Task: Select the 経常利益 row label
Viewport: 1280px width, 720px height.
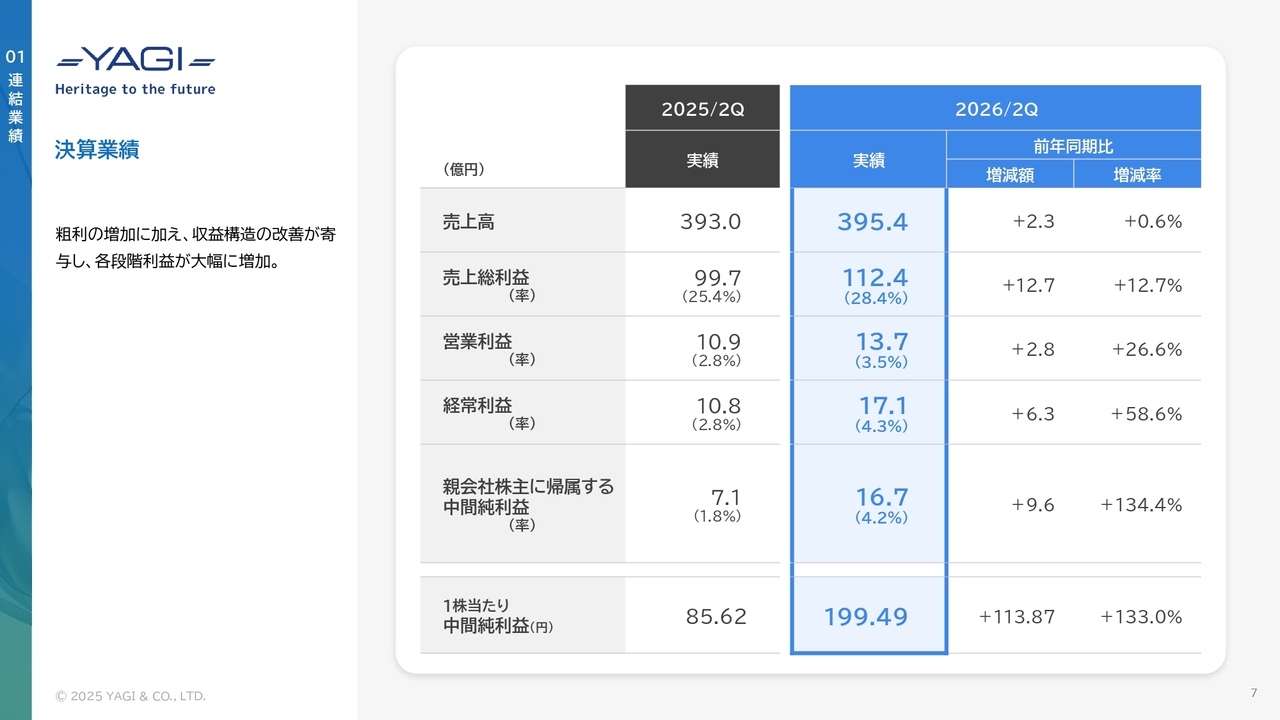Action: [x=477, y=405]
